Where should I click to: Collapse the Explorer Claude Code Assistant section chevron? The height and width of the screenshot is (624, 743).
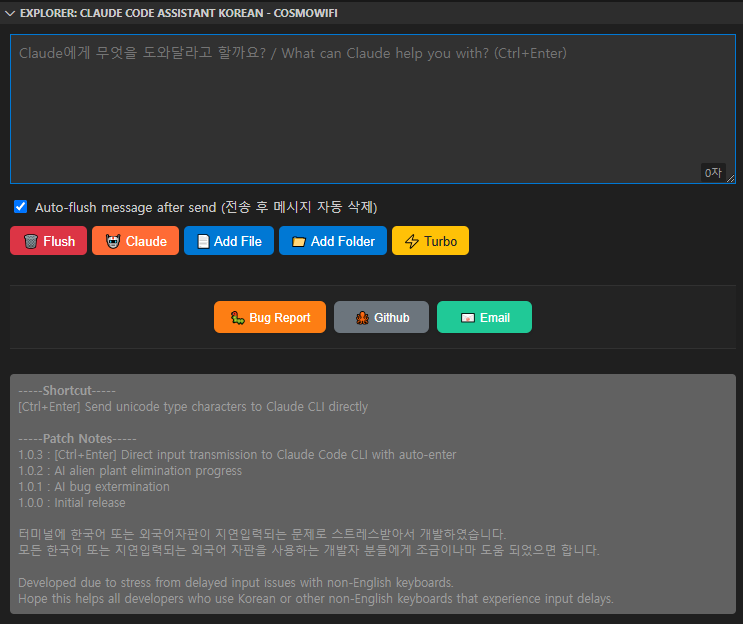pos(9,13)
